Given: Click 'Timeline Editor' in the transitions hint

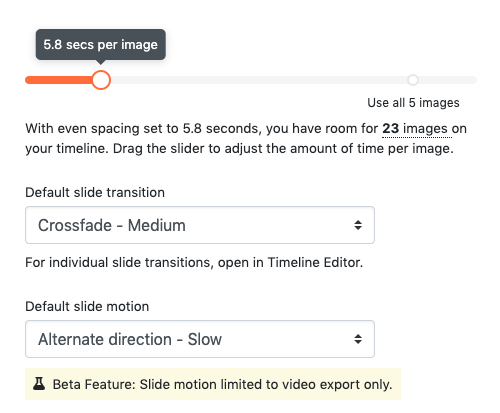Looking at the screenshot, I should (x=315, y=263).
